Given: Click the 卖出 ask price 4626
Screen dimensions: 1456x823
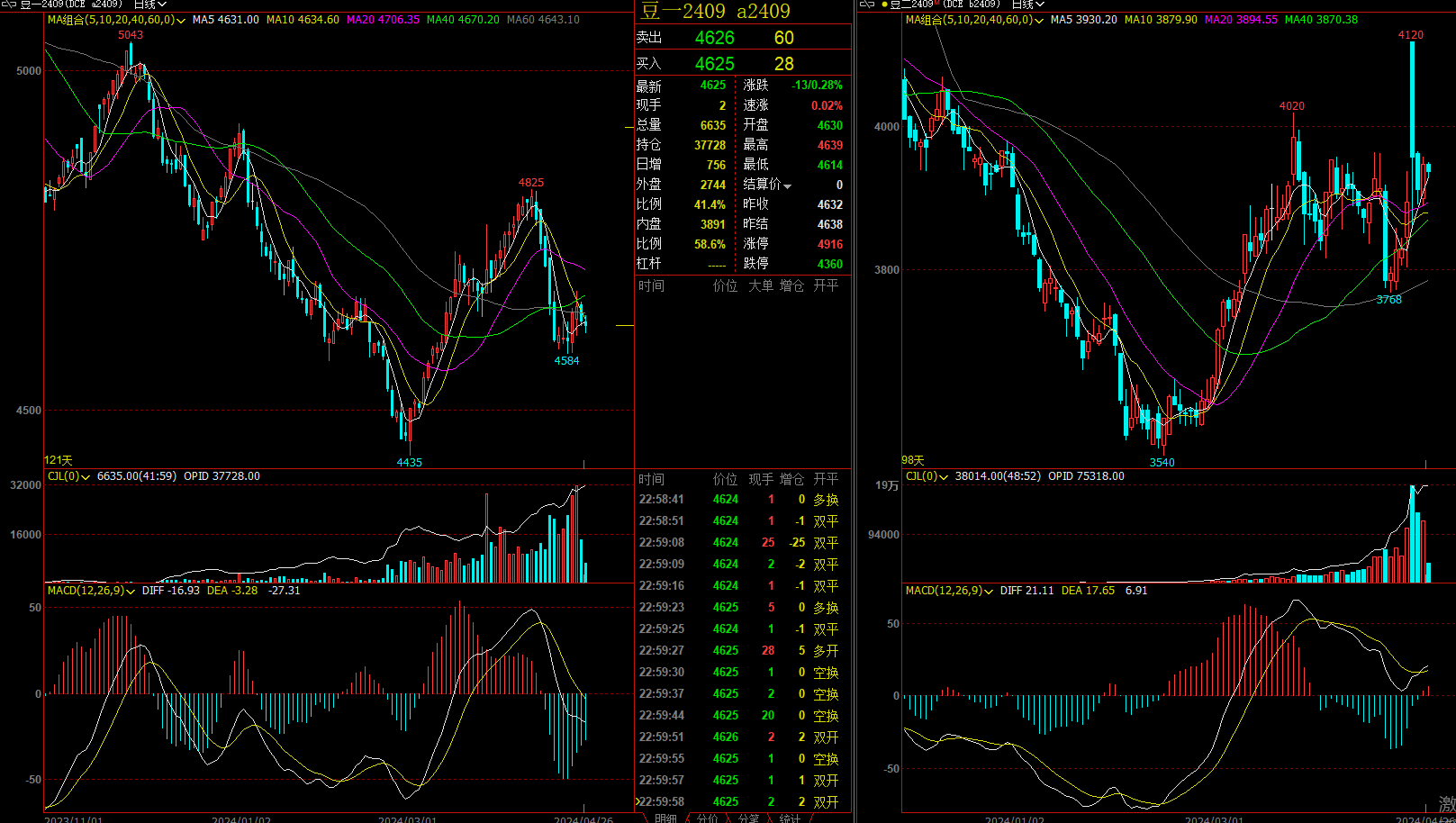Looking at the screenshot, I should pos(714,38).
